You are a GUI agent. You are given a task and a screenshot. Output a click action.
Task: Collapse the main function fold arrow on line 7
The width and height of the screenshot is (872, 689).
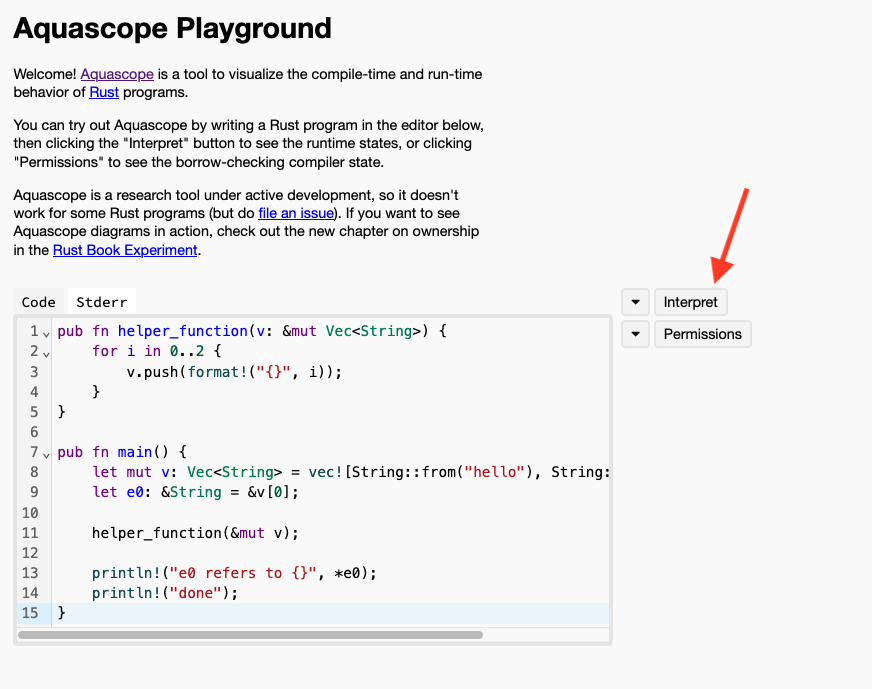(x=46, y=453)
